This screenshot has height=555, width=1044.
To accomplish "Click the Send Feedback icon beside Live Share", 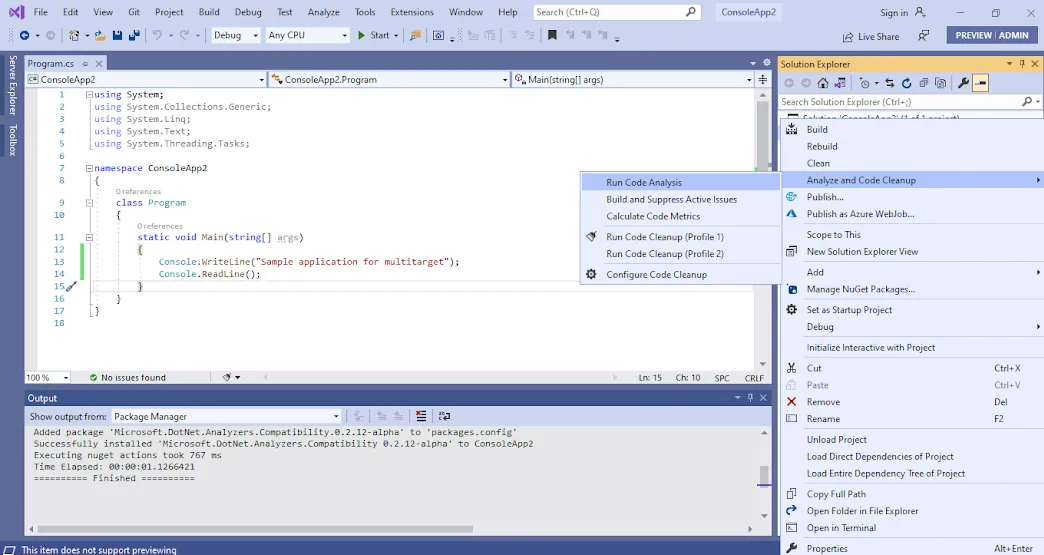I will pyautogui.click(x=923, y=36).
